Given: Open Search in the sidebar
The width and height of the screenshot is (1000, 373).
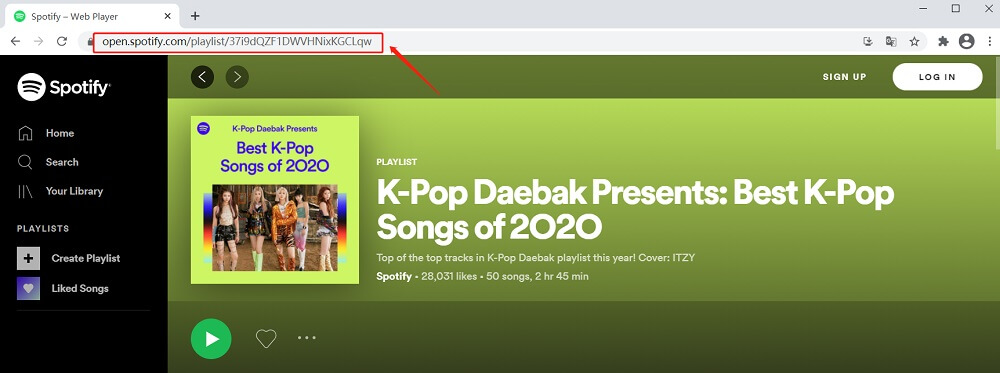Looking at the screenshot, I should pyautogui.click(x=62, y=162).
